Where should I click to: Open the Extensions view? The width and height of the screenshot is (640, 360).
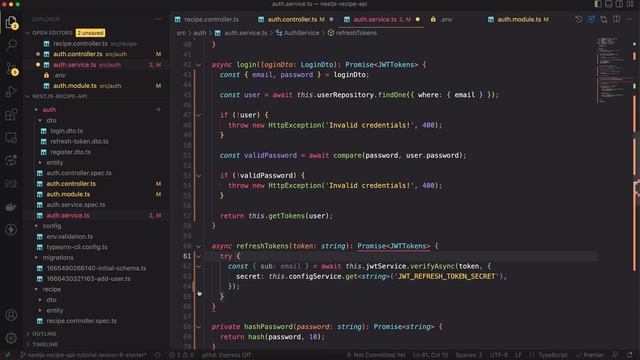pyautogui.click(x=11, y=115)
